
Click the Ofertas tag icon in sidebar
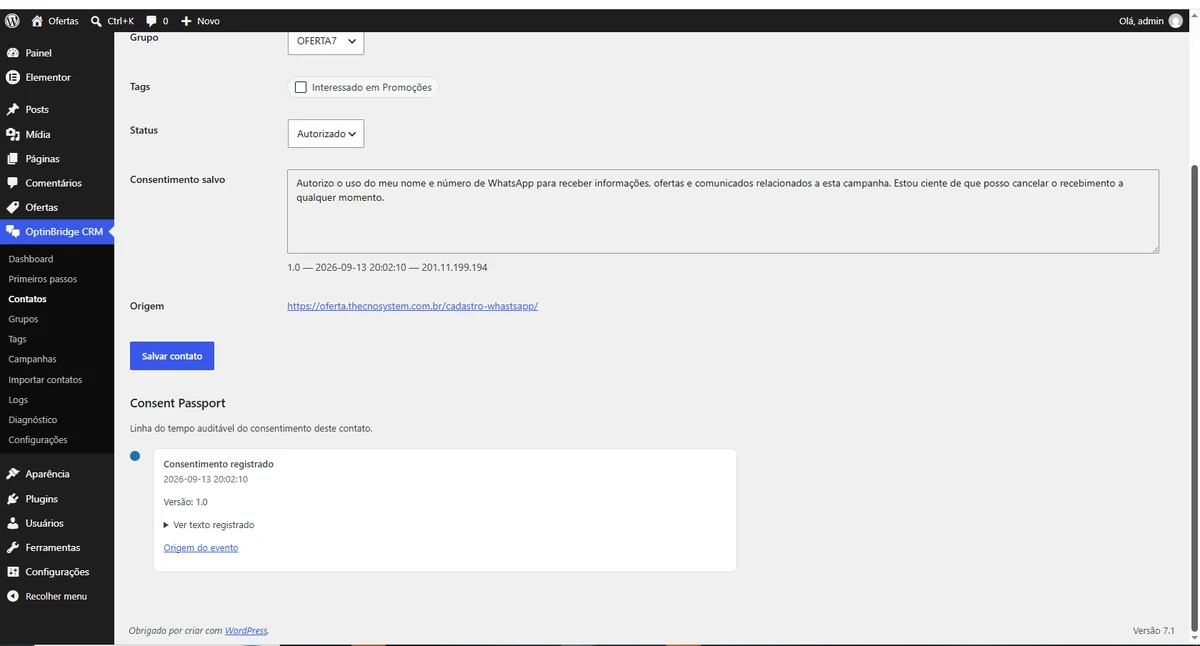(13, 208)
